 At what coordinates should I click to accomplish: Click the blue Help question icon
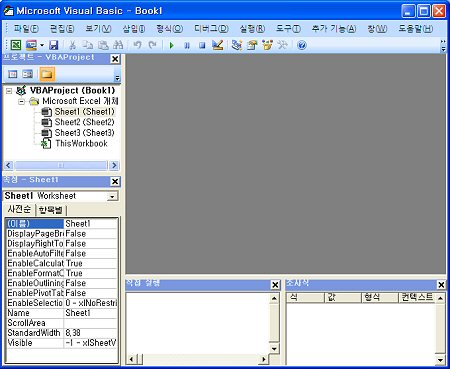pyautogui.click(x=302, y=45)
